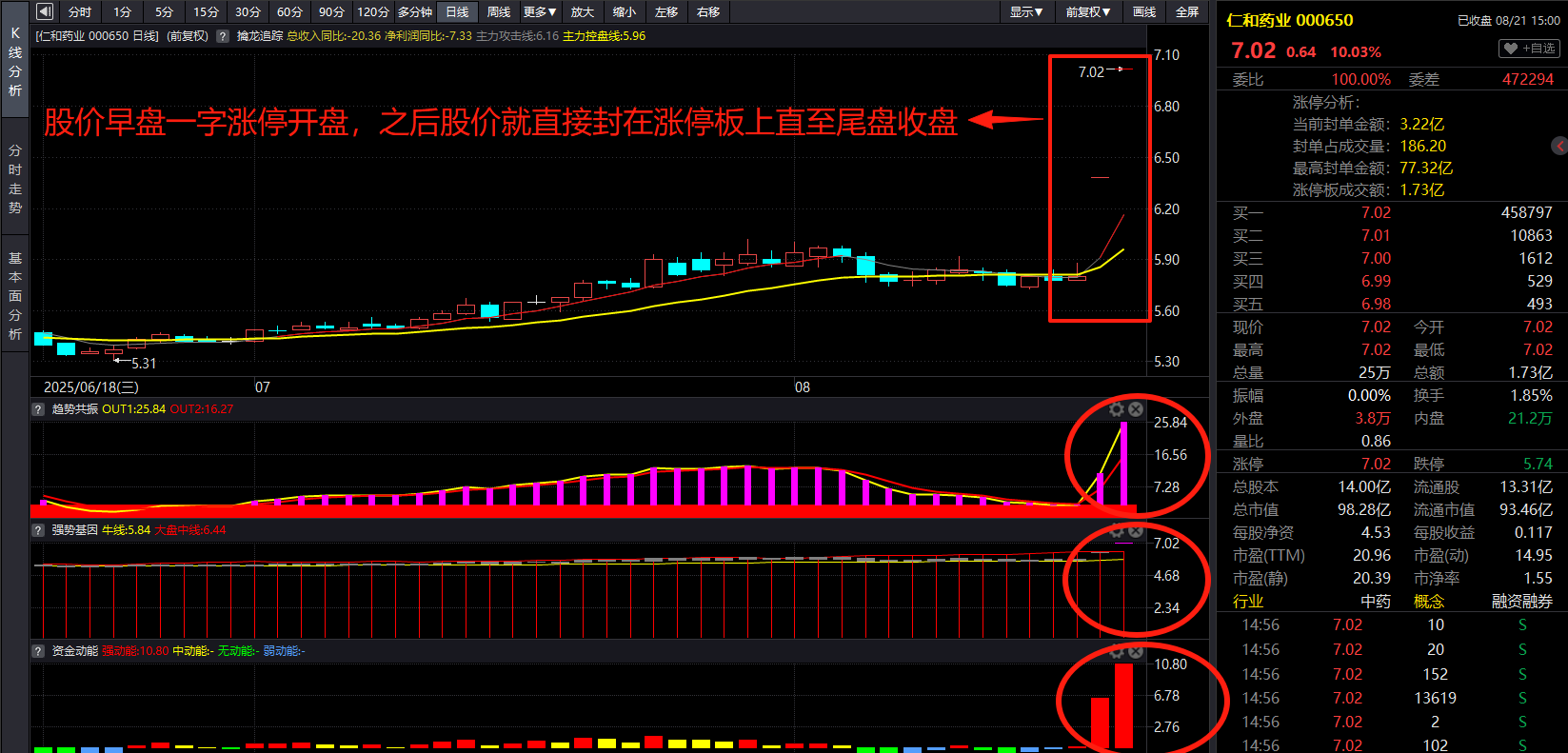This screenshot has height=753, width=1568.
Task: Click the 当前封单金额 3.22亿 value
Action: coord(1422,125)
